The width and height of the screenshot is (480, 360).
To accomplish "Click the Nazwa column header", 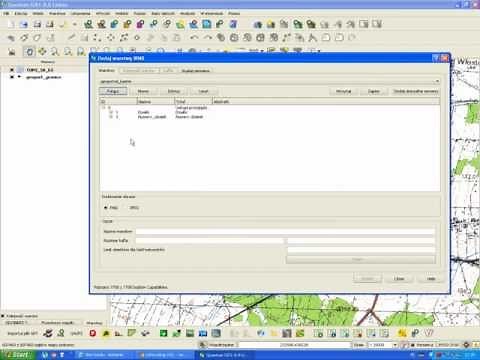I will (x=156, y=101).
